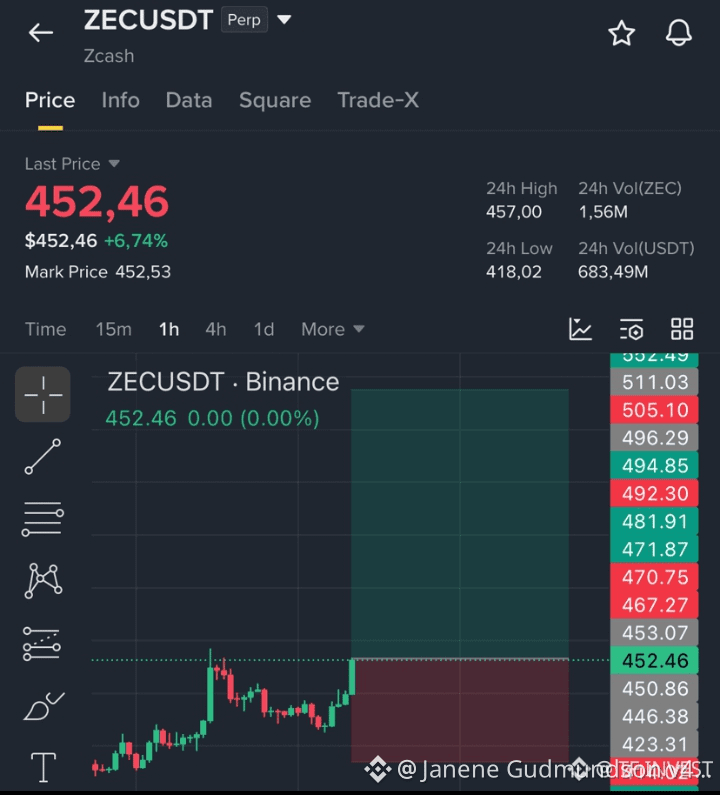Add ZECUSDT to favorites with star icon
This screenshot has height=795, width=720.
click(621, 33)
